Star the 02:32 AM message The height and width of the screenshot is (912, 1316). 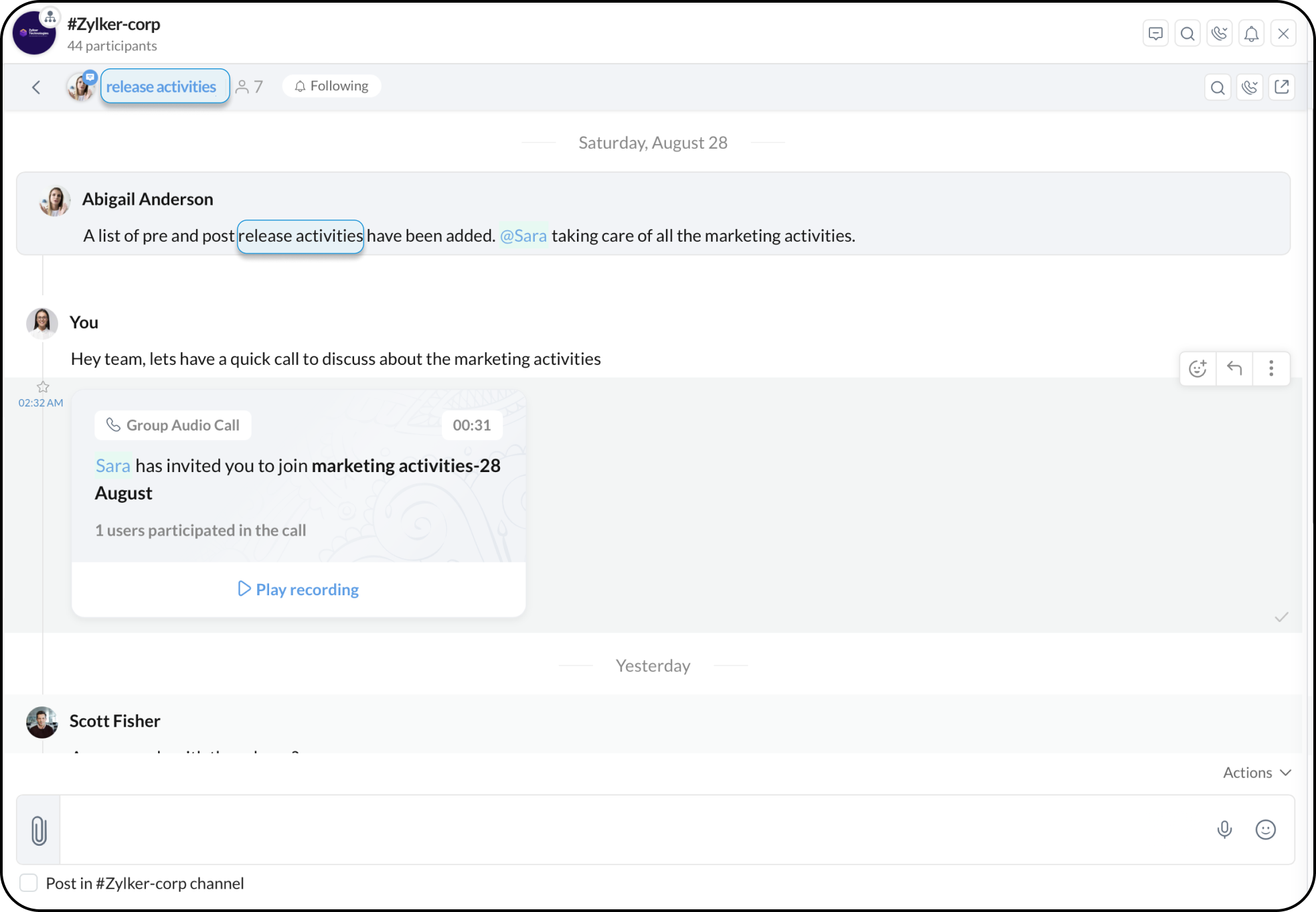tap(43, 387)
